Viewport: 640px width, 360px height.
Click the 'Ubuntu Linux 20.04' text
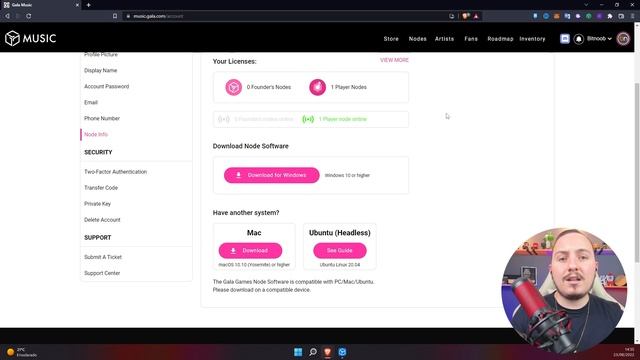click(x=340, y=265)
